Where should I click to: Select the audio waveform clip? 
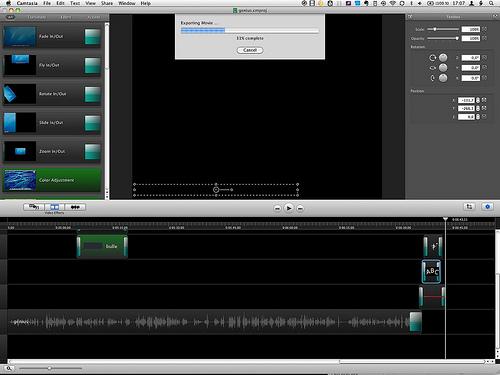(215, 322)
